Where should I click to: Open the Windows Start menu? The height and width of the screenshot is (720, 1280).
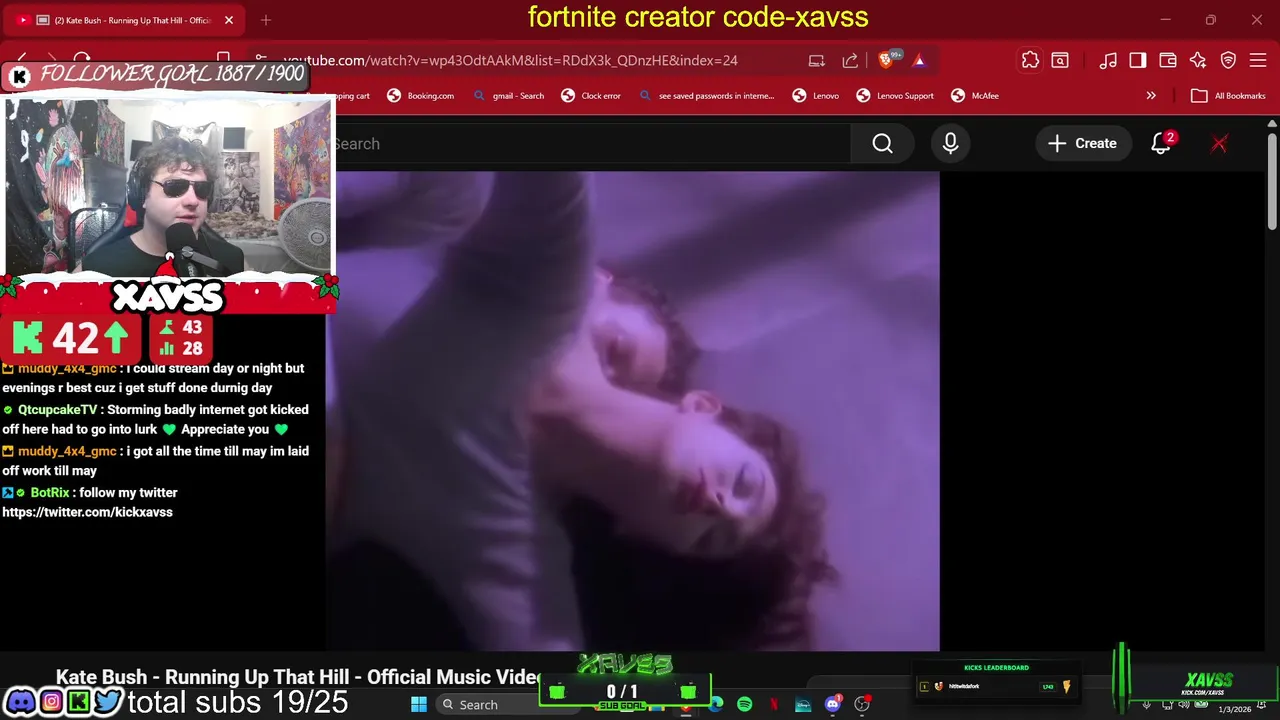pos(419,704)
